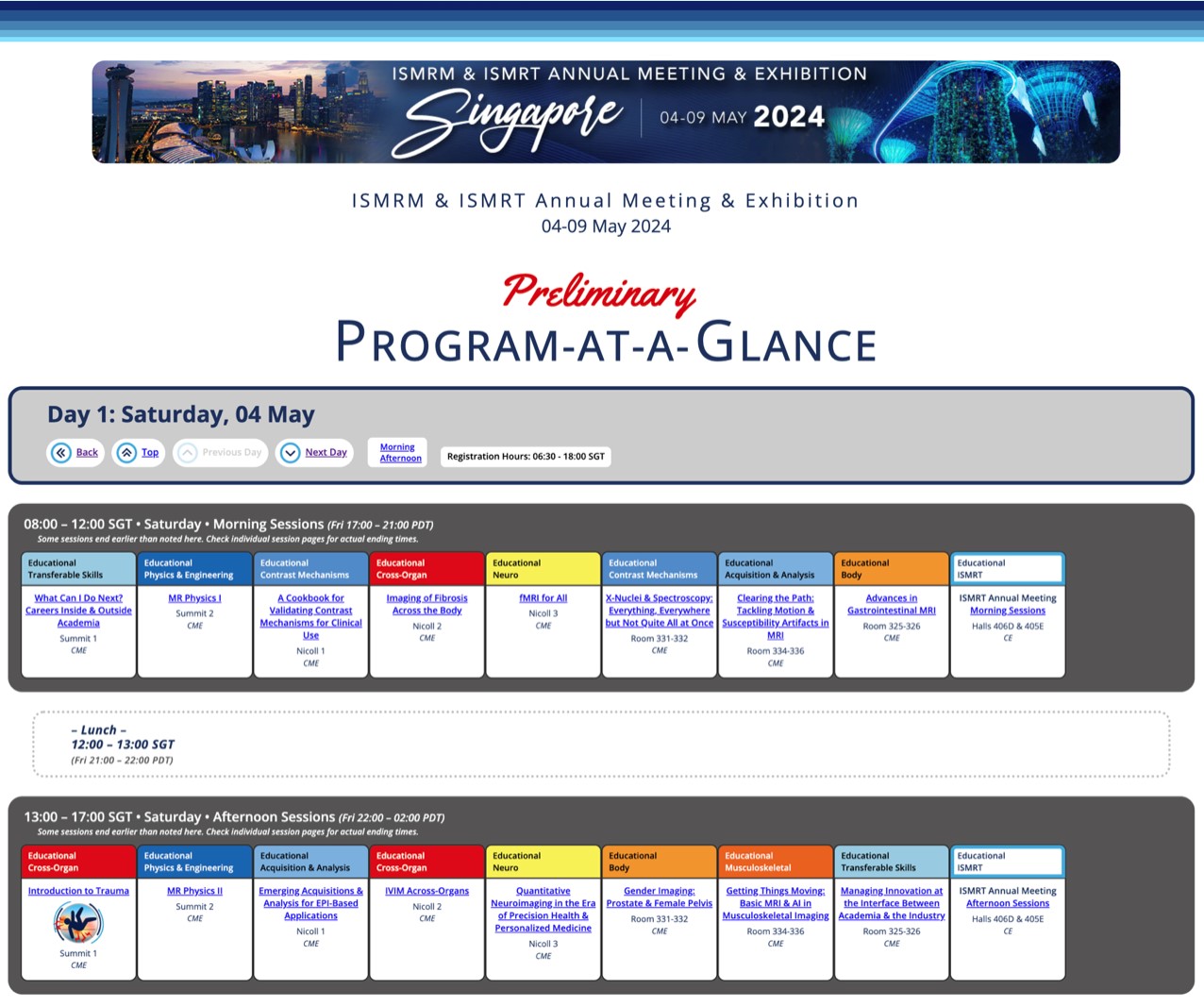Screen dimensions: 1204x1006
Task: Open Gender Imaging: Prostate & Female Pelvis
Action: [659, 897]
